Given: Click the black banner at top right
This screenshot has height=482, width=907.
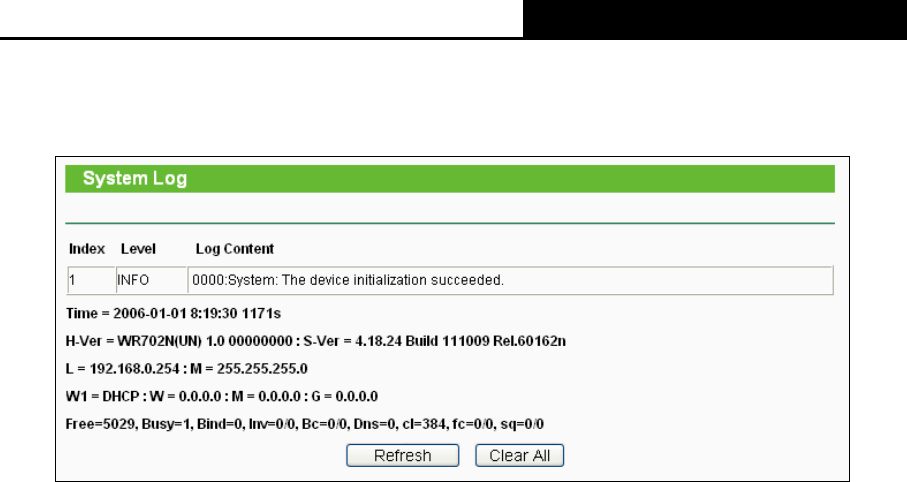Looking at the screenshot, I should click(x=715, y=19).
